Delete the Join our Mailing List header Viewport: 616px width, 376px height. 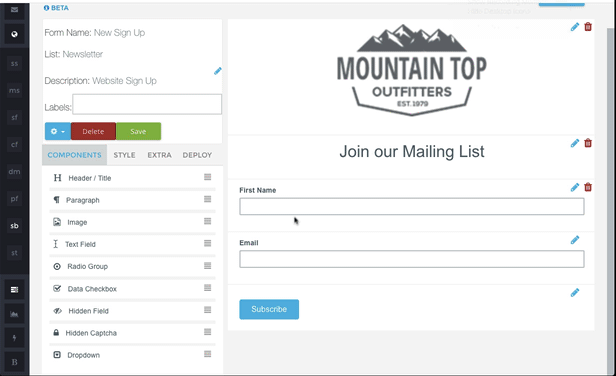coord(588,143)
